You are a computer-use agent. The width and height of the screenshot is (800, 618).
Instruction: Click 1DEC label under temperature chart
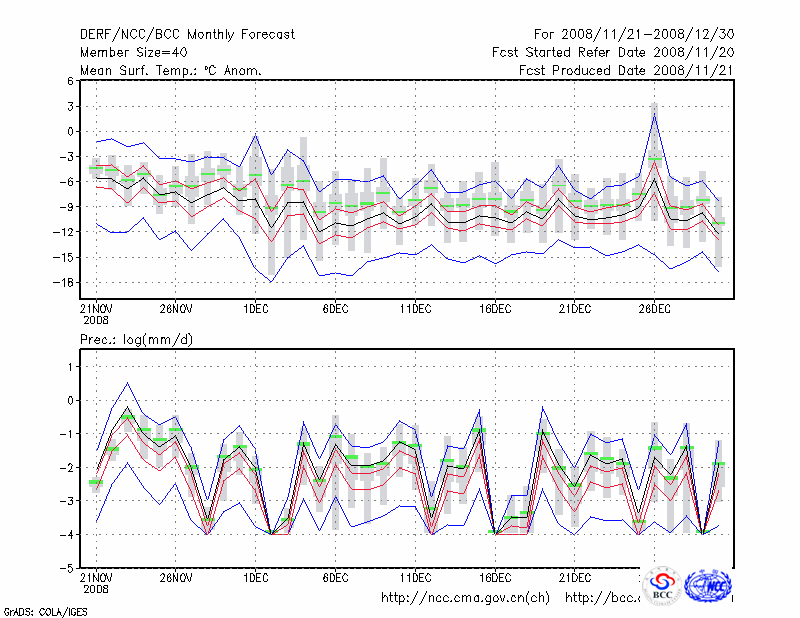tap(255, 310)
